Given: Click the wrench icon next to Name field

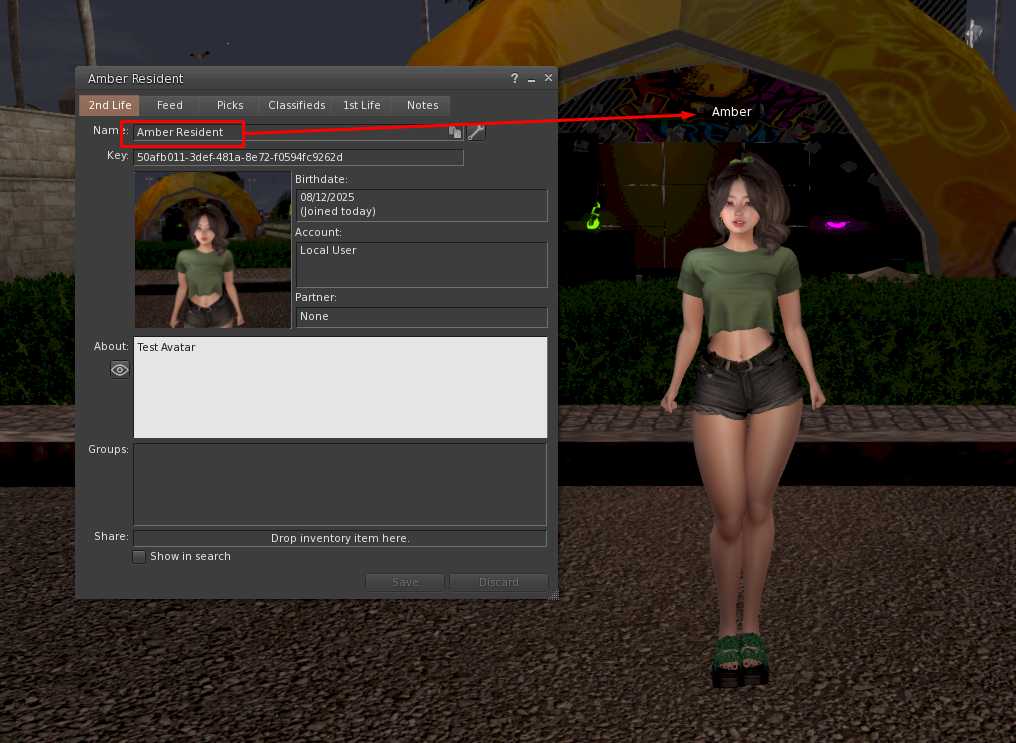Looking at the screenshot, I should tap(476, 132).
